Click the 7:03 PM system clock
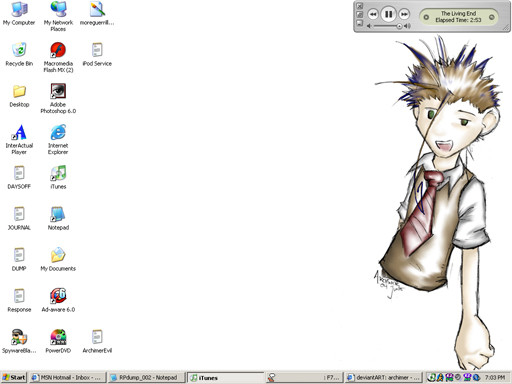The image size is (512, 384). tap(495, 378)
